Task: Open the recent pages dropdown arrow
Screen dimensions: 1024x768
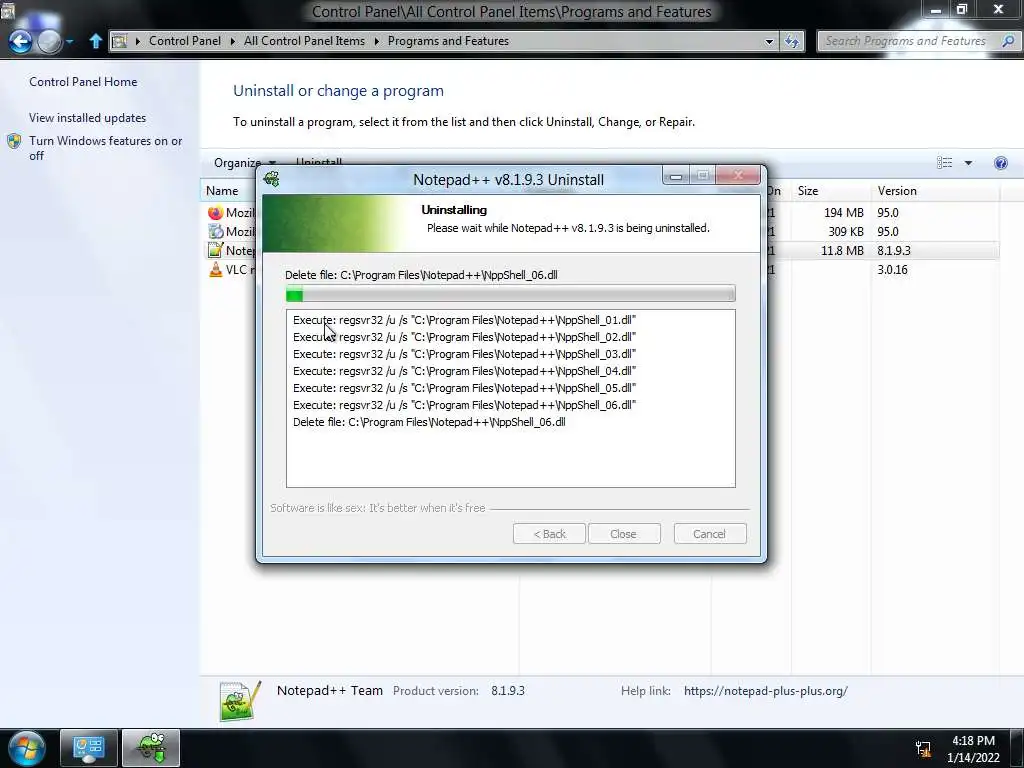Action: [x=69, y=42]
